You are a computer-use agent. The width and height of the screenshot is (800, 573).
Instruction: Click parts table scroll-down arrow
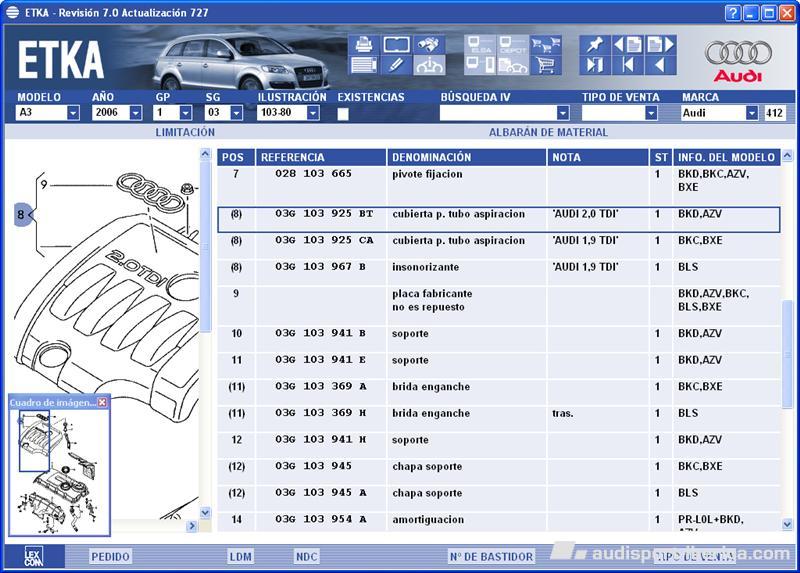(x=787, y=524)
